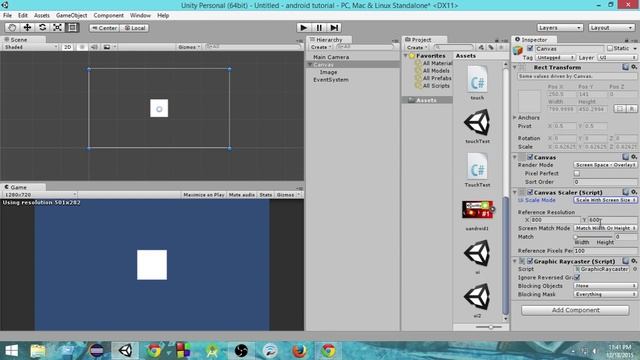The height and width of the screenshot is (360, 640).
Task: Open the Window menu
Action: pyautogui.click(x=140, y=16)
